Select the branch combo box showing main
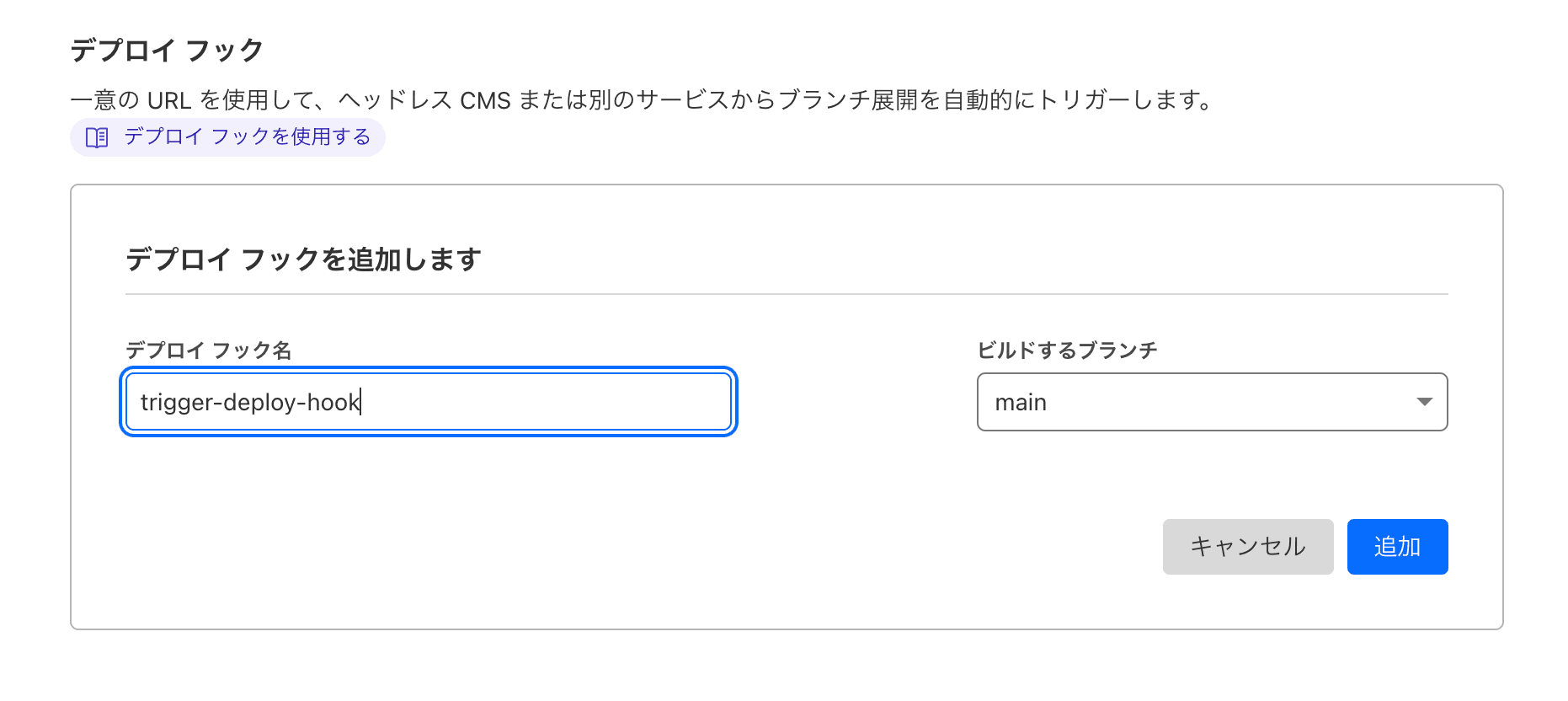 click(1212, 402)
